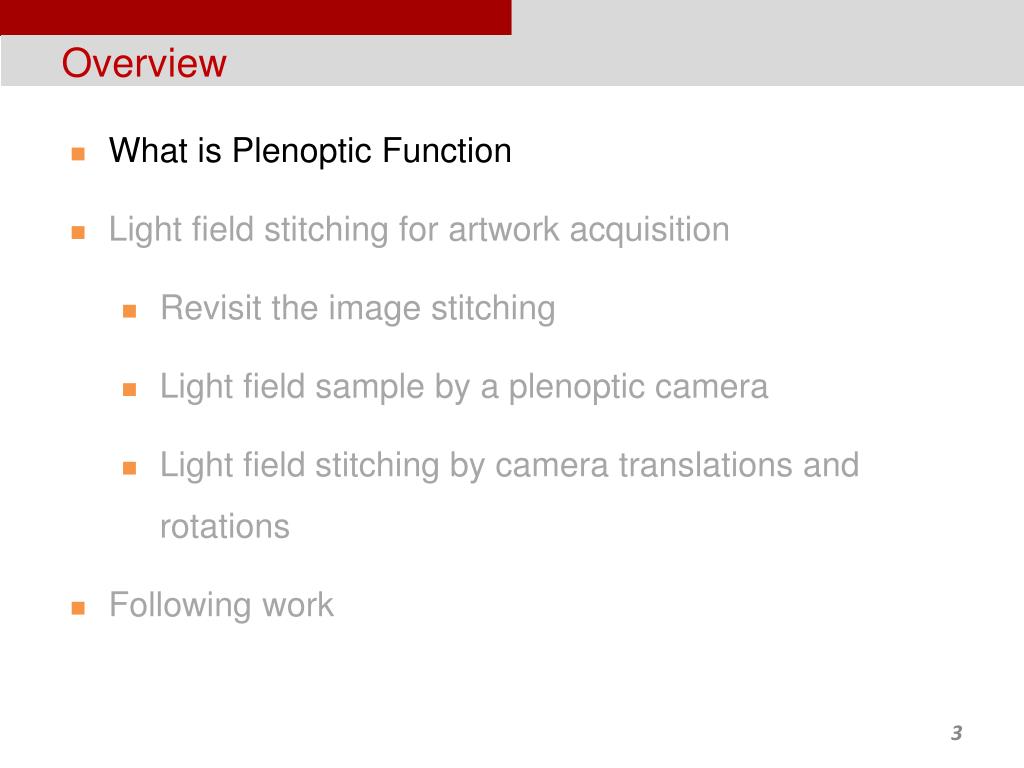Click the camera translations and rotations line
The image size is (1024, 768).
509,495
